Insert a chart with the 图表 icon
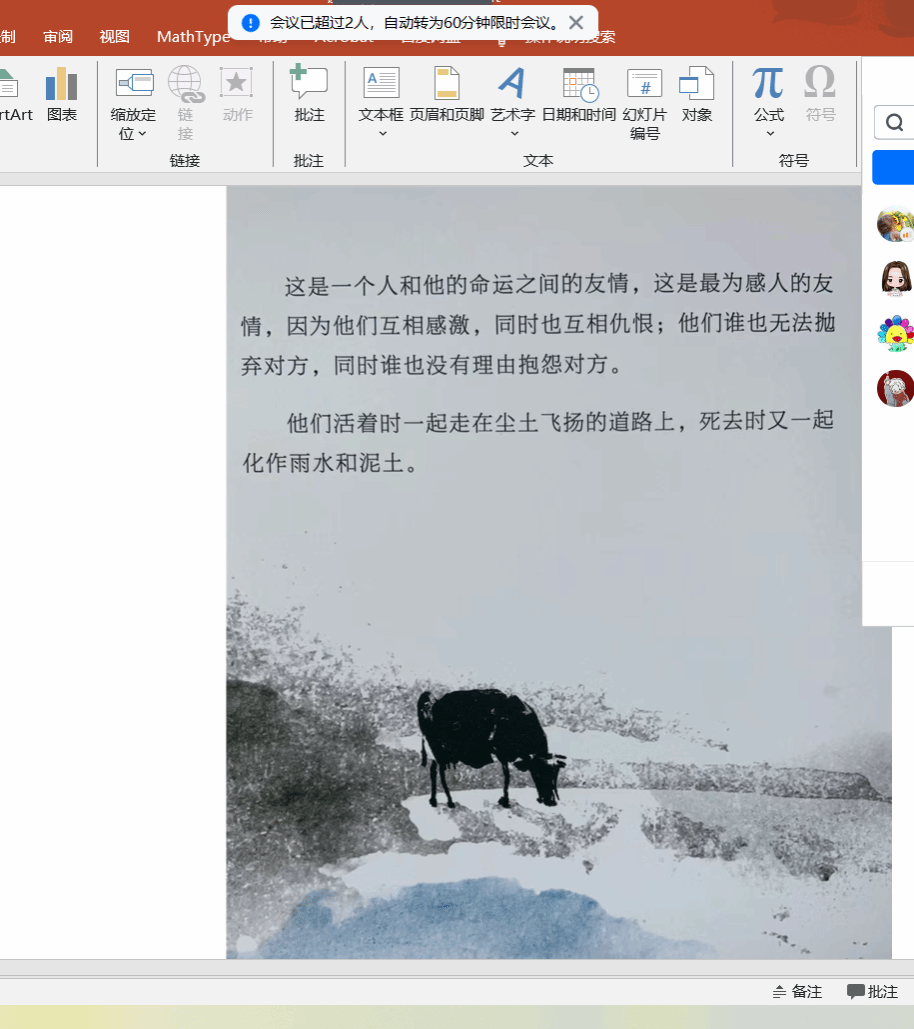Screen dimensions: 914x1029 point(61,94)
